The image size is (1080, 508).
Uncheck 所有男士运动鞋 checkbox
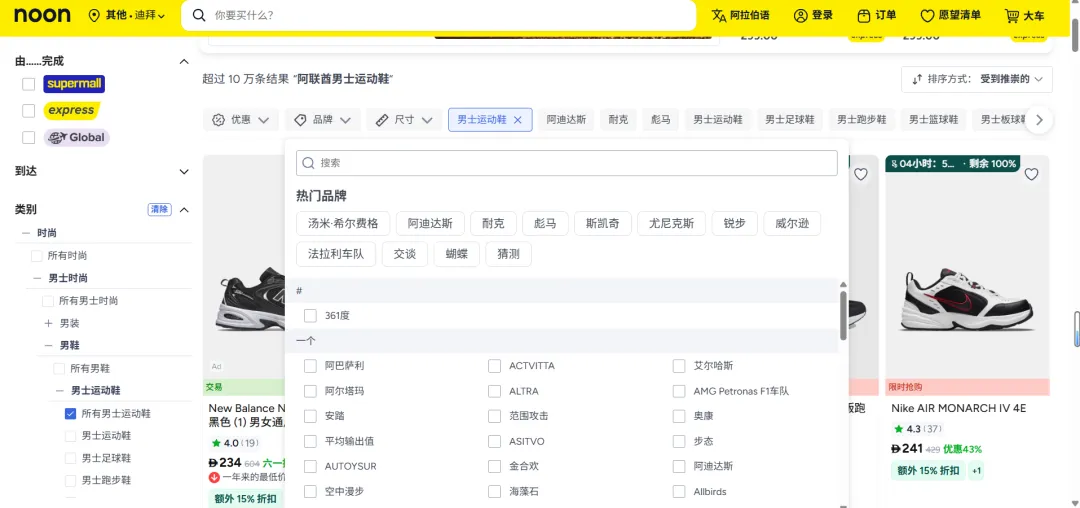70,414
